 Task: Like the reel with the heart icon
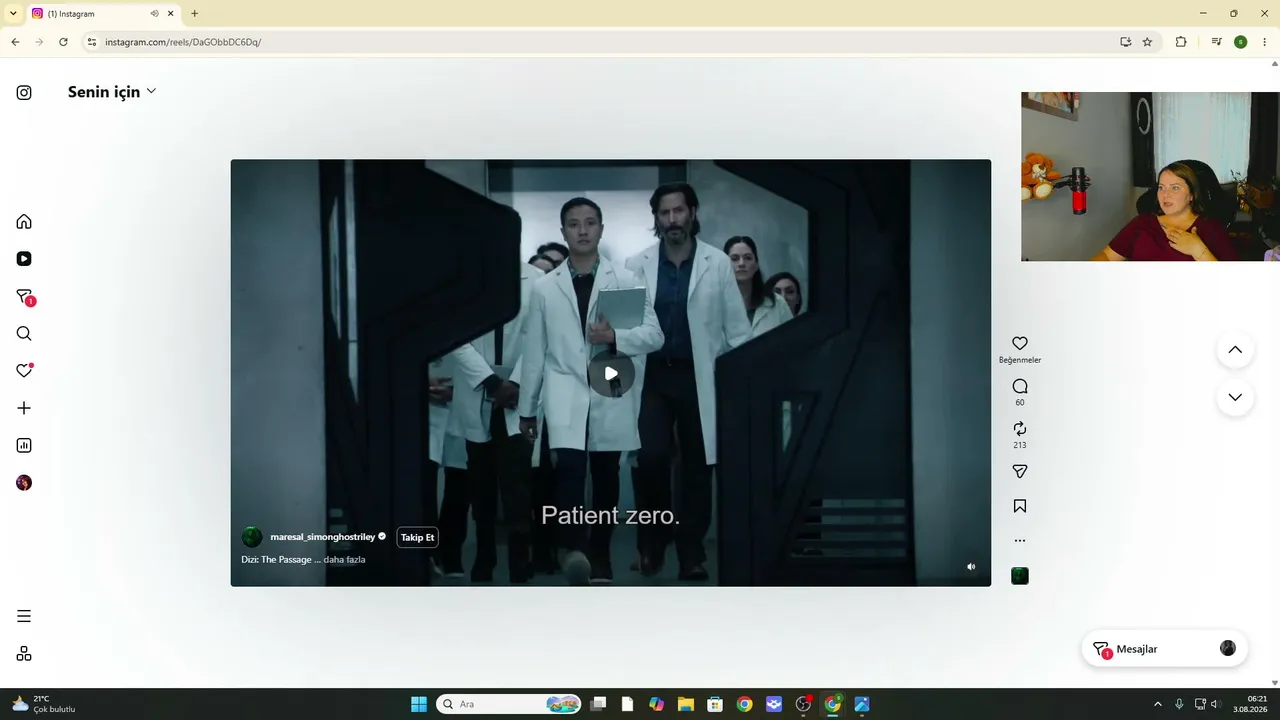(1020, 343)
